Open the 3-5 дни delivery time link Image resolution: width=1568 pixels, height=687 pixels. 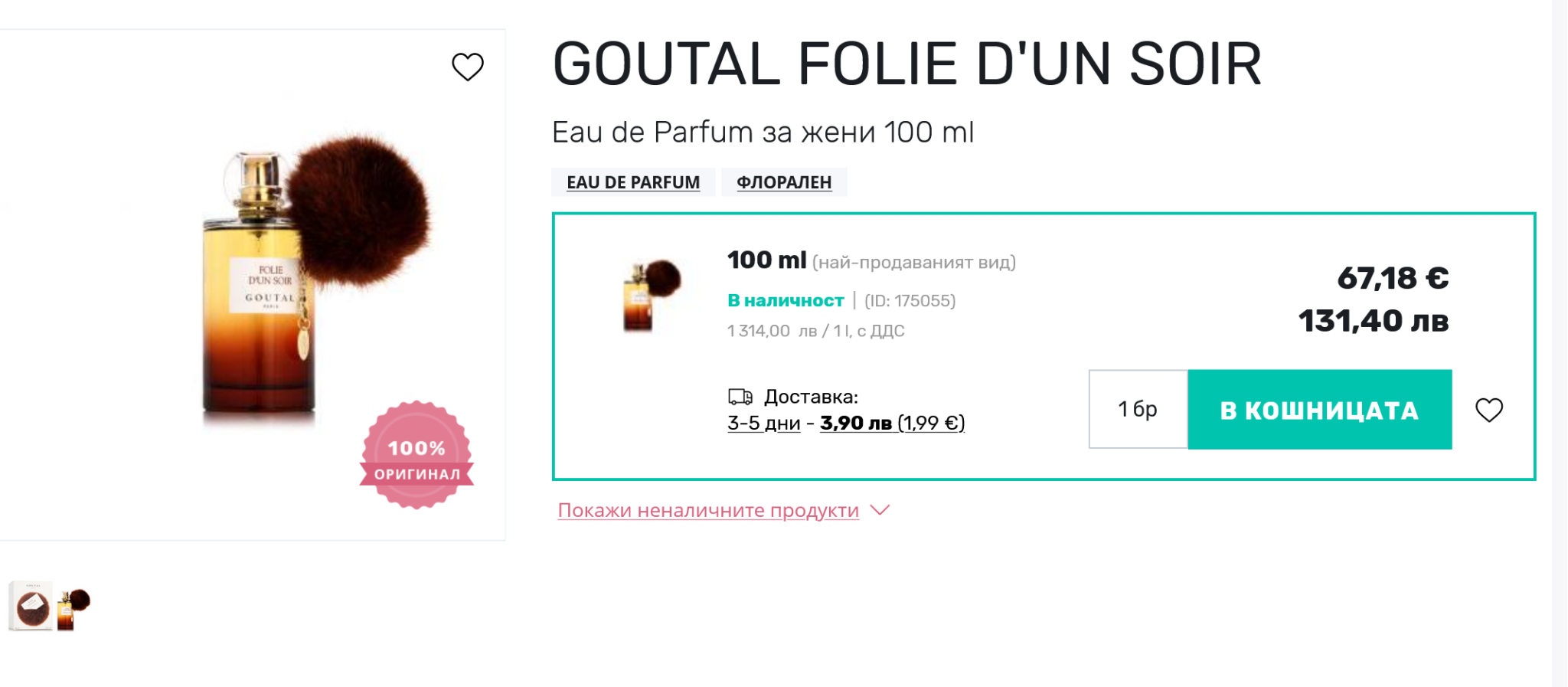click(x=763, y=423)
